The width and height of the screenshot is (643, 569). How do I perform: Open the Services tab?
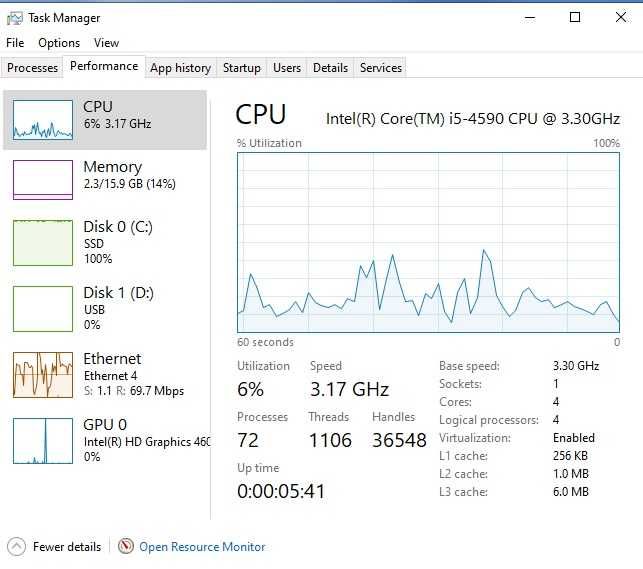(381, 68)
